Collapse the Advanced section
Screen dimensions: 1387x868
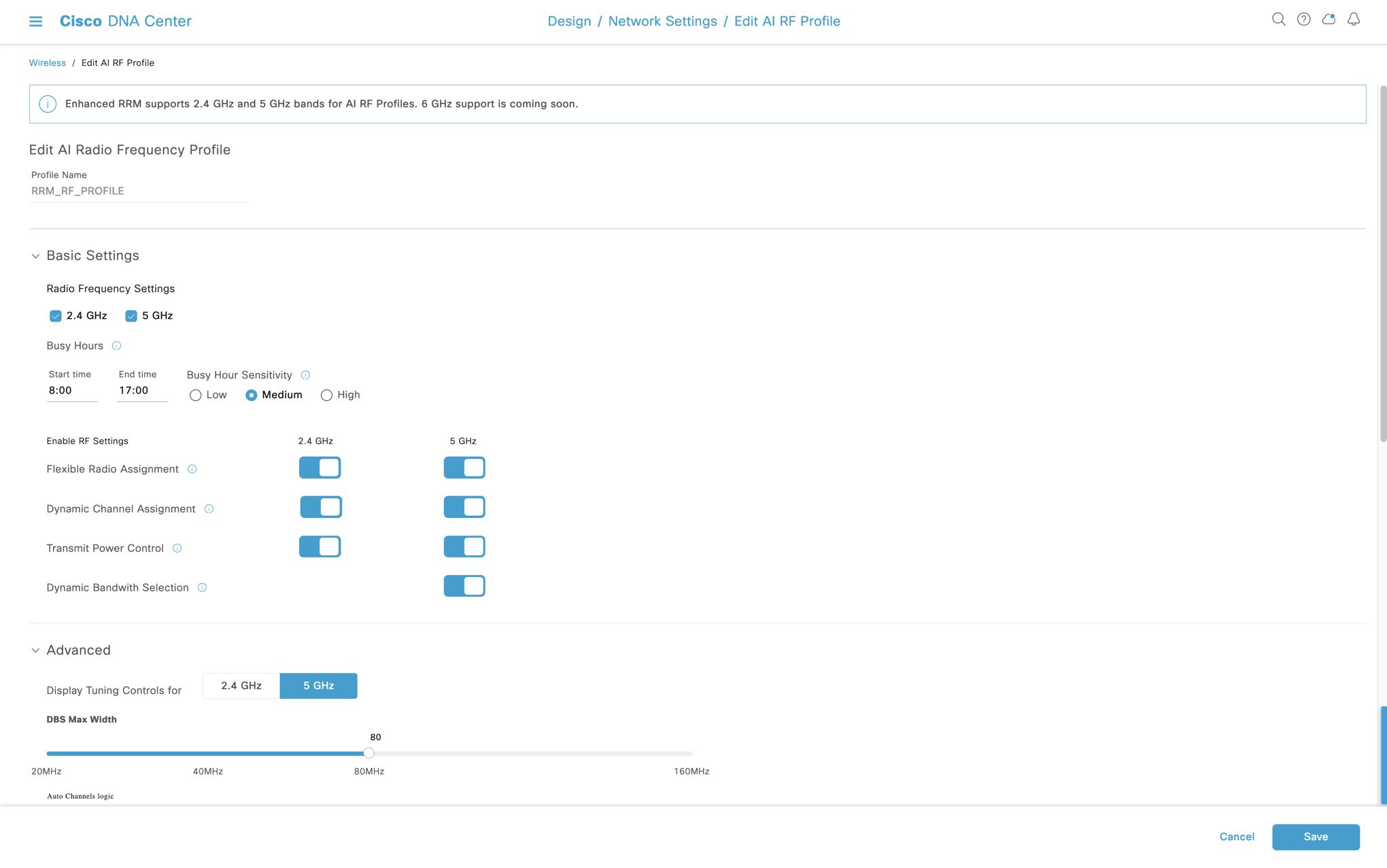(35, 650)
